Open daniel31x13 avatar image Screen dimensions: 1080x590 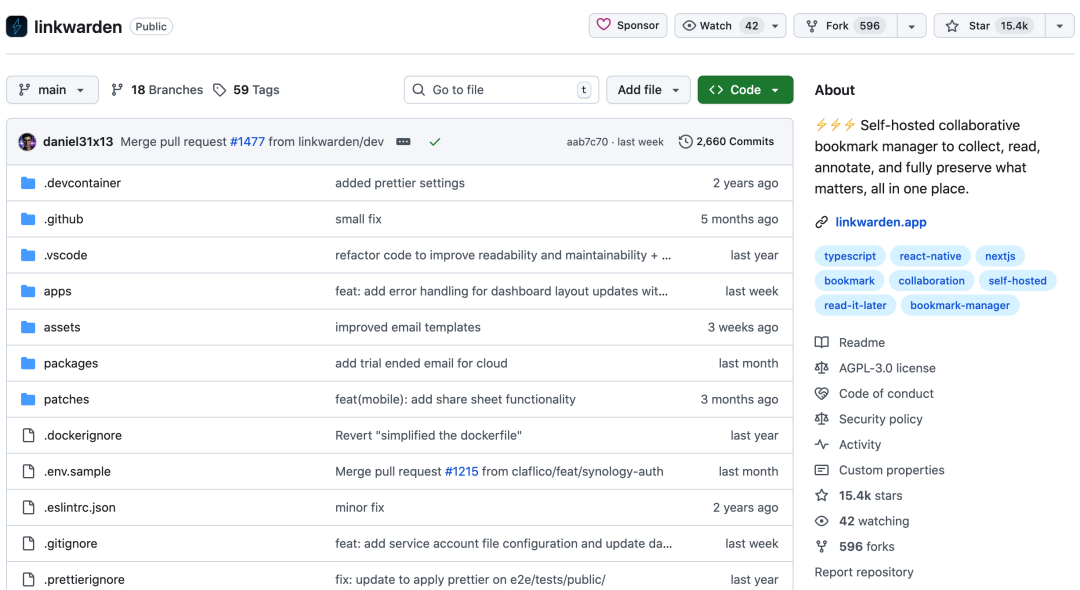[27, 142]
